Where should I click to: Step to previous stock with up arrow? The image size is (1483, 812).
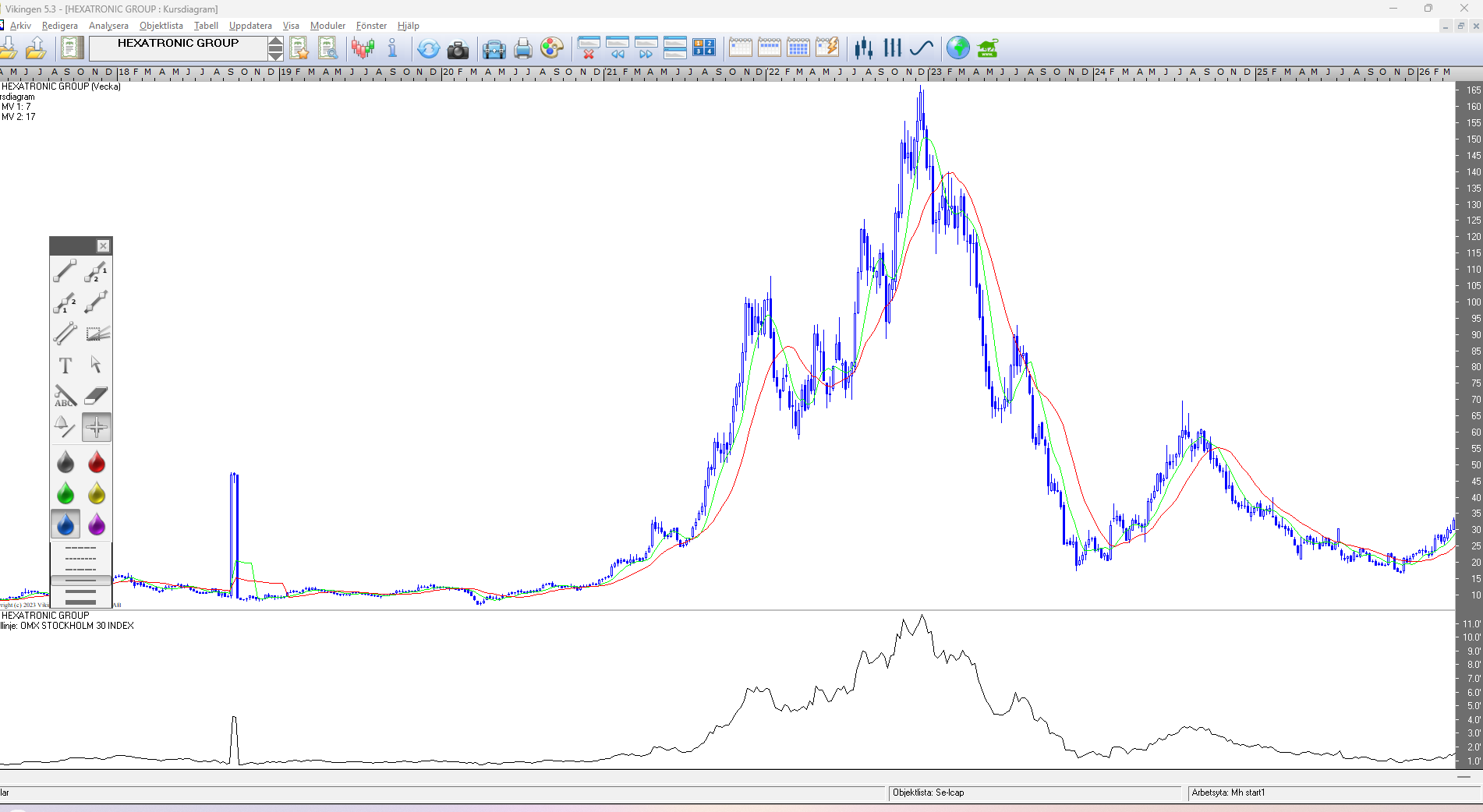(276, 42)
